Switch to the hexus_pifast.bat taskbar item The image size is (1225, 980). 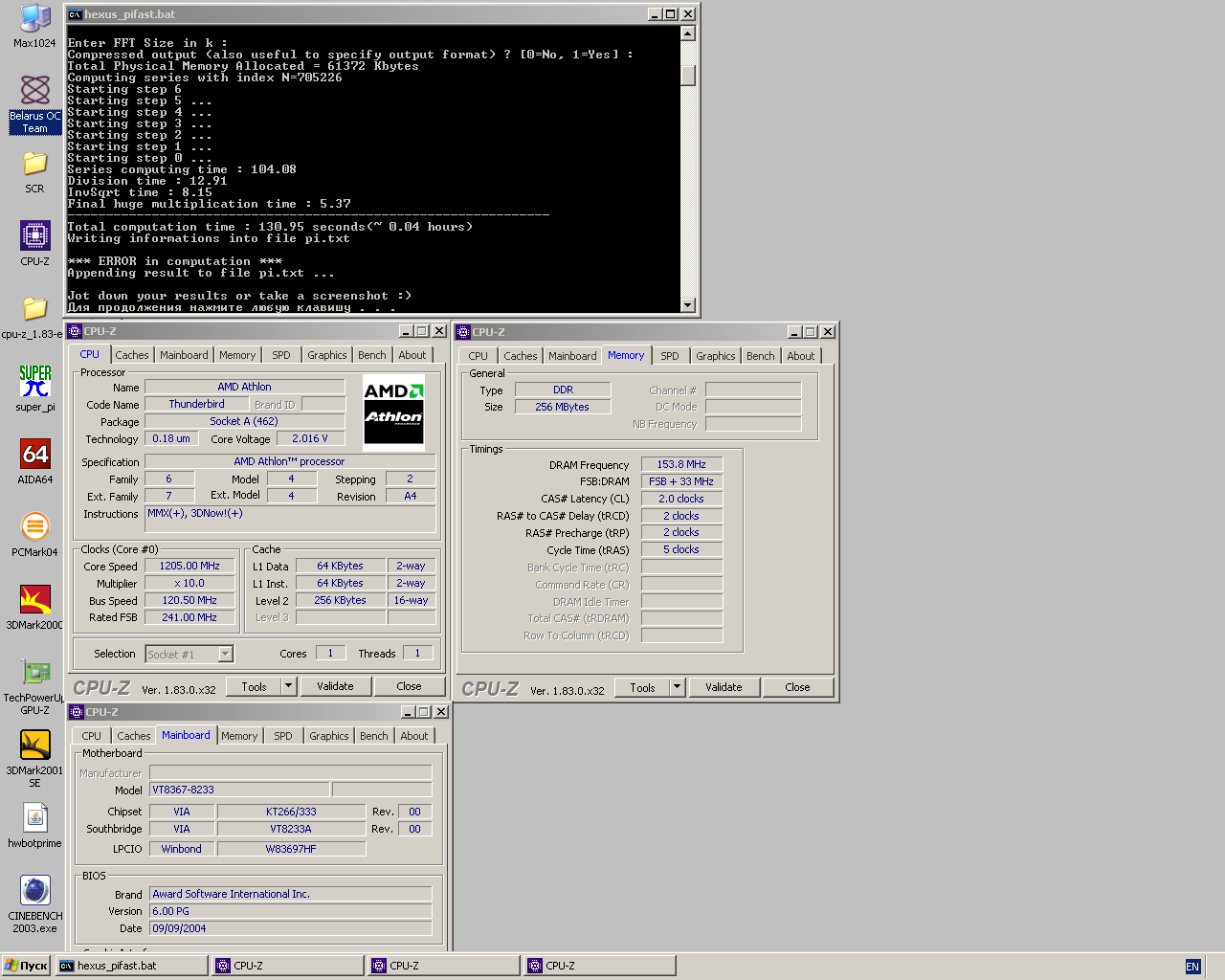coord(132,966)
